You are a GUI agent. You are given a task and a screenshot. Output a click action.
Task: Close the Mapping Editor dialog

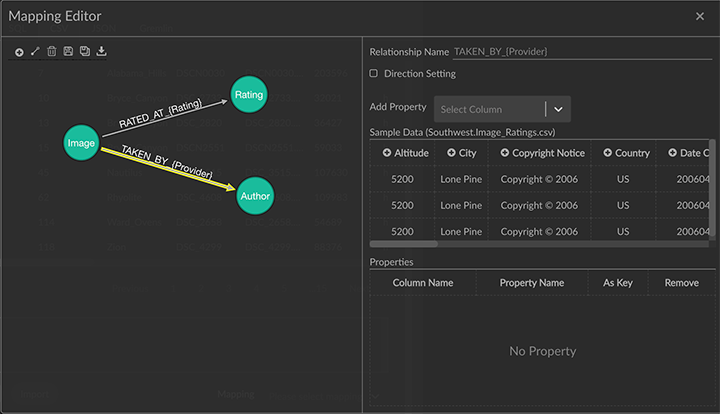(700, 16)
